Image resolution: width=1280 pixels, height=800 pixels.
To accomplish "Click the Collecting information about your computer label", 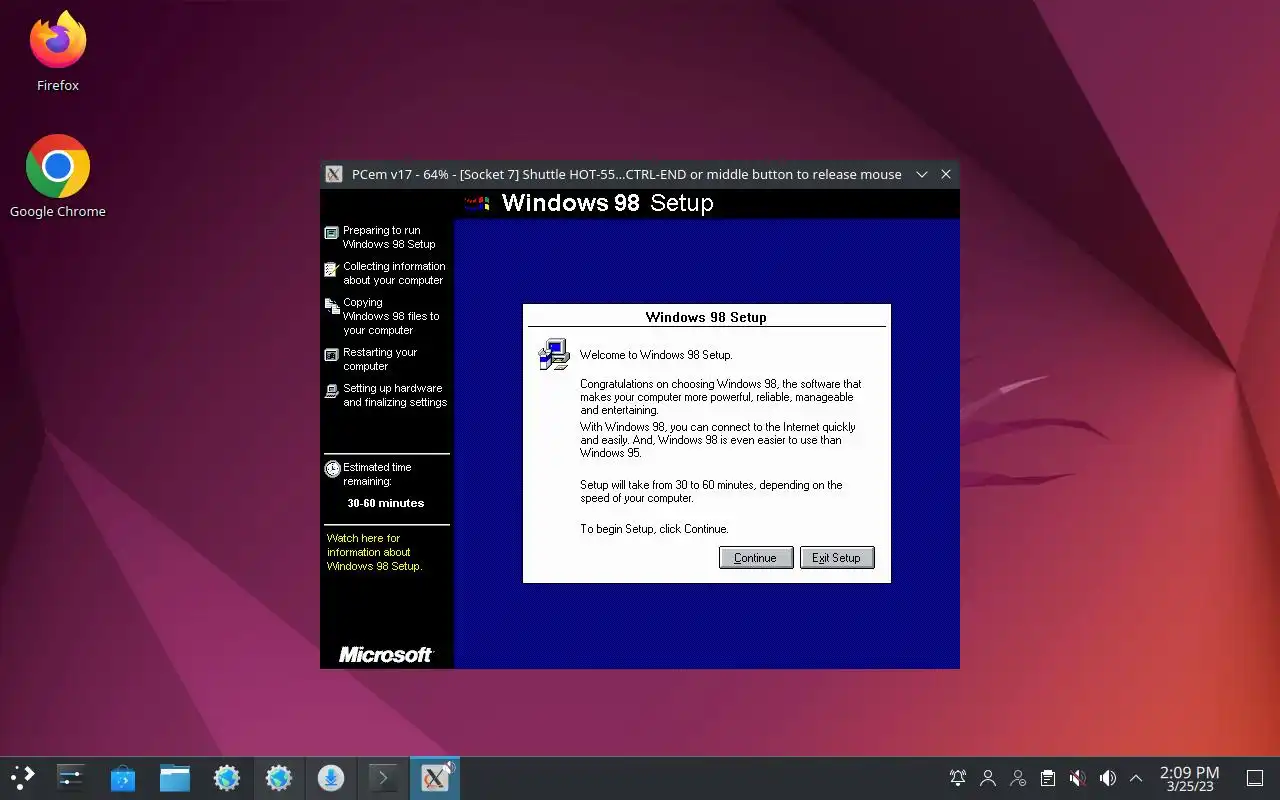I will tap(394, 273).
